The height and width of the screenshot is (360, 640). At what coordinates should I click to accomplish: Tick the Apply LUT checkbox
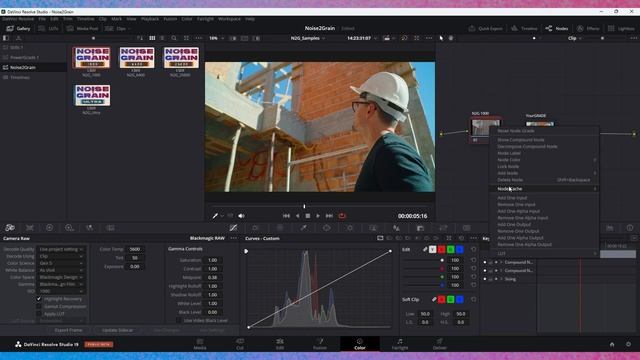coord(39,313)
